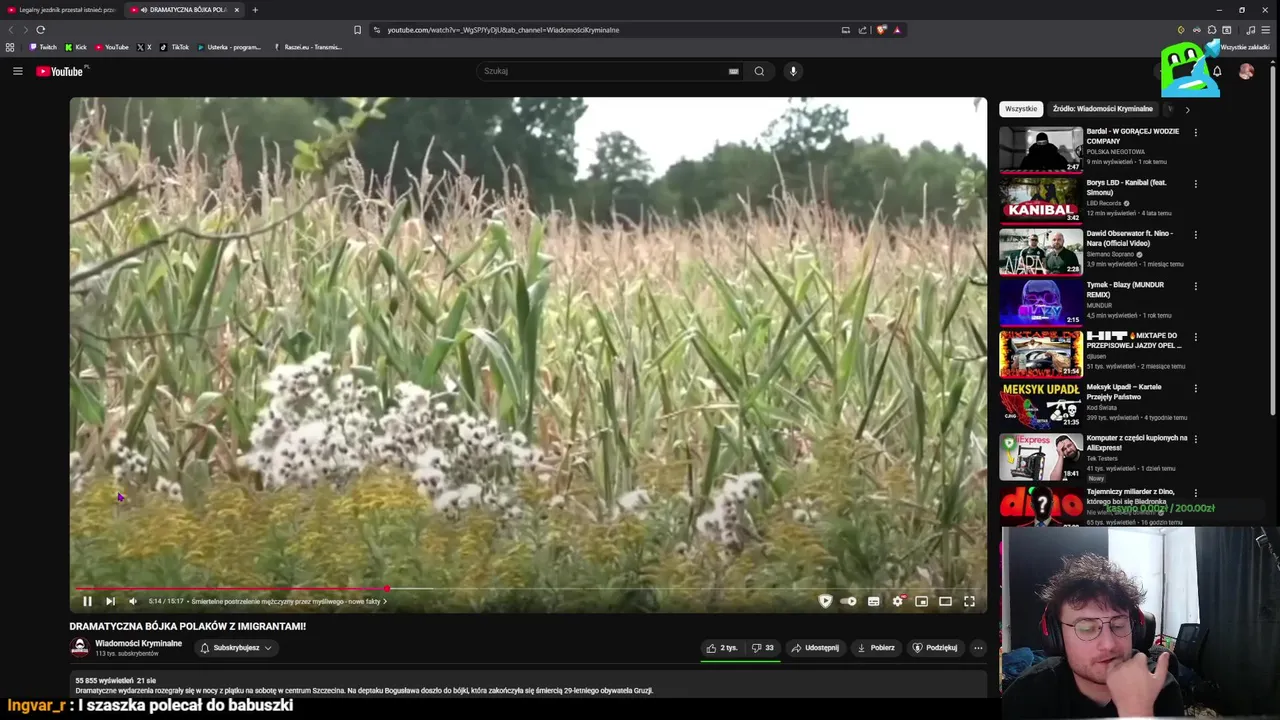The width and height of the screenshot is (1280, 720).
Task: Reload the page with refresh button
Action: [x=41, y=30]
